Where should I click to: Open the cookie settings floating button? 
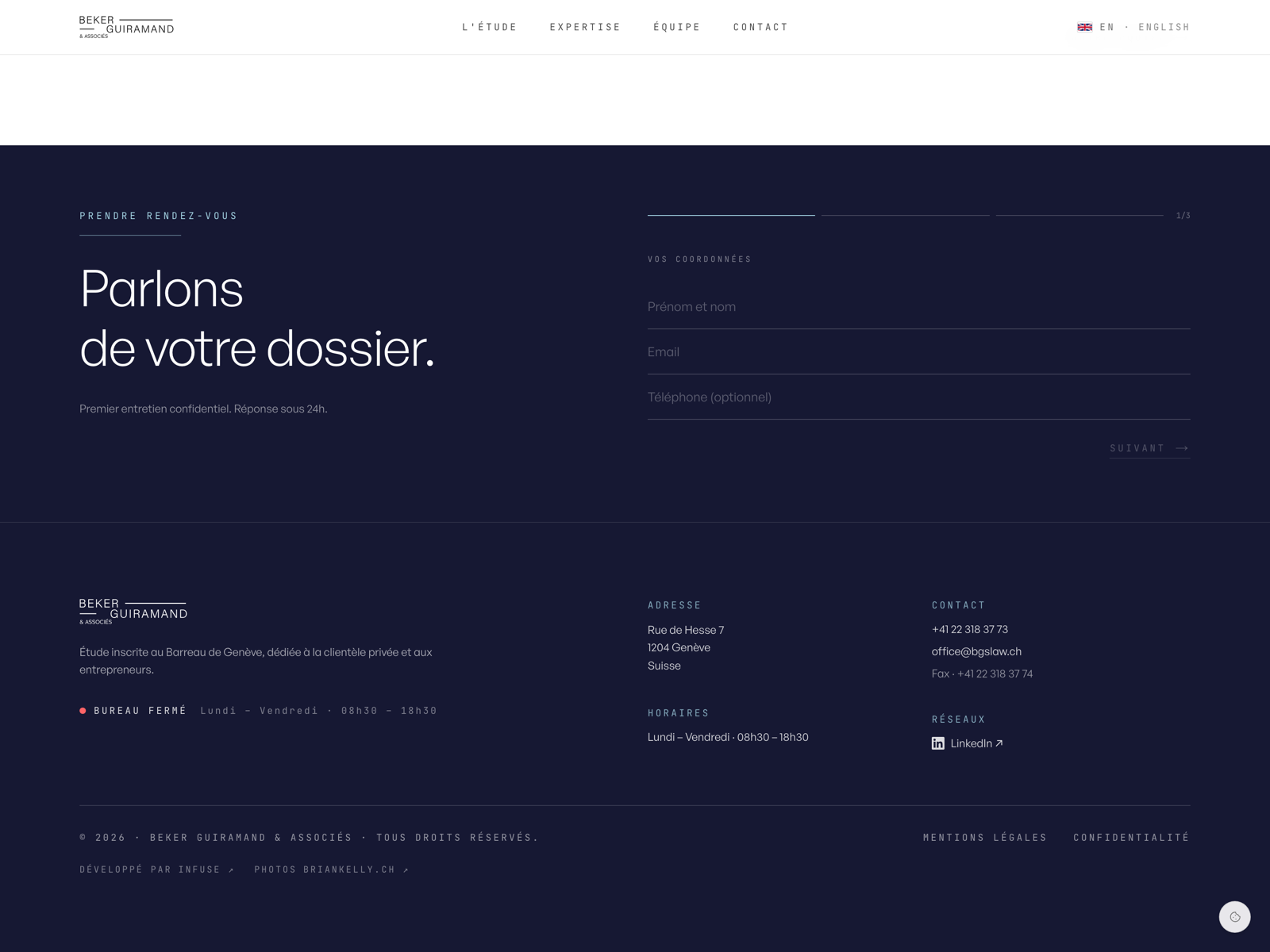point(1234,916)
